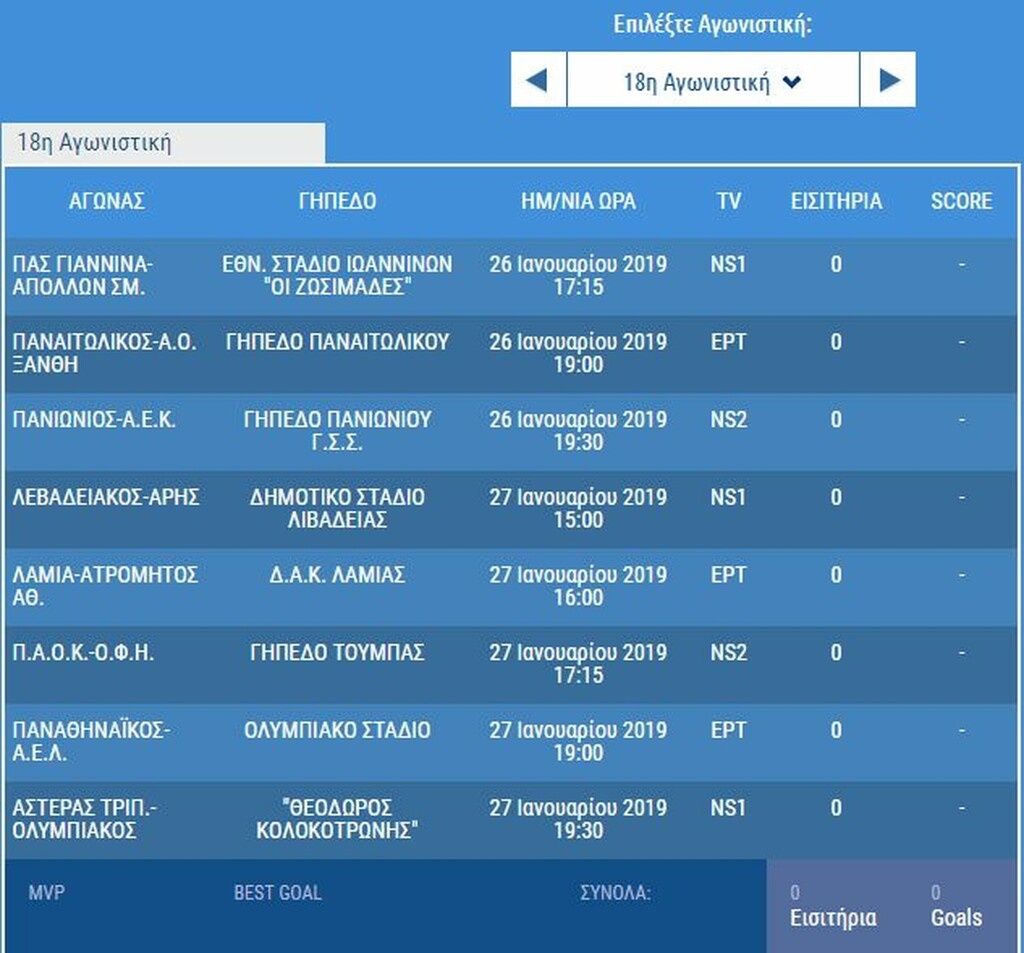Click NS2 channel in Π.Α.Ο.Κ. row

[x=728, y=653]
